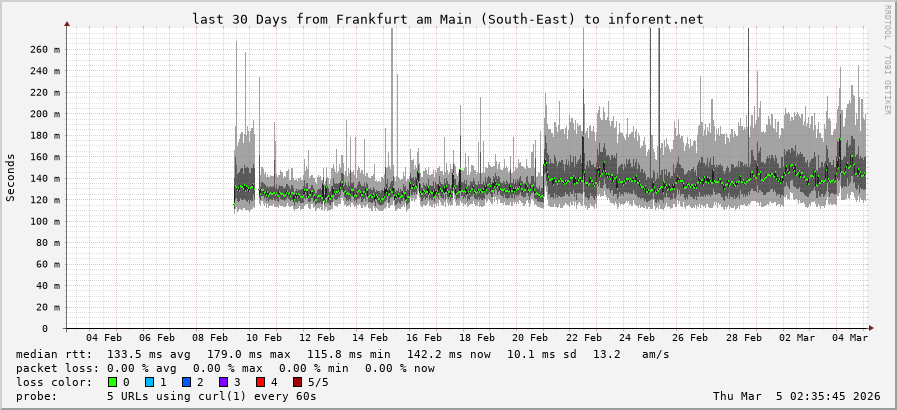This screenshot has width=897, height=410.
Task: Click the dark red 5/5 loss swatch
Action: 297,382
